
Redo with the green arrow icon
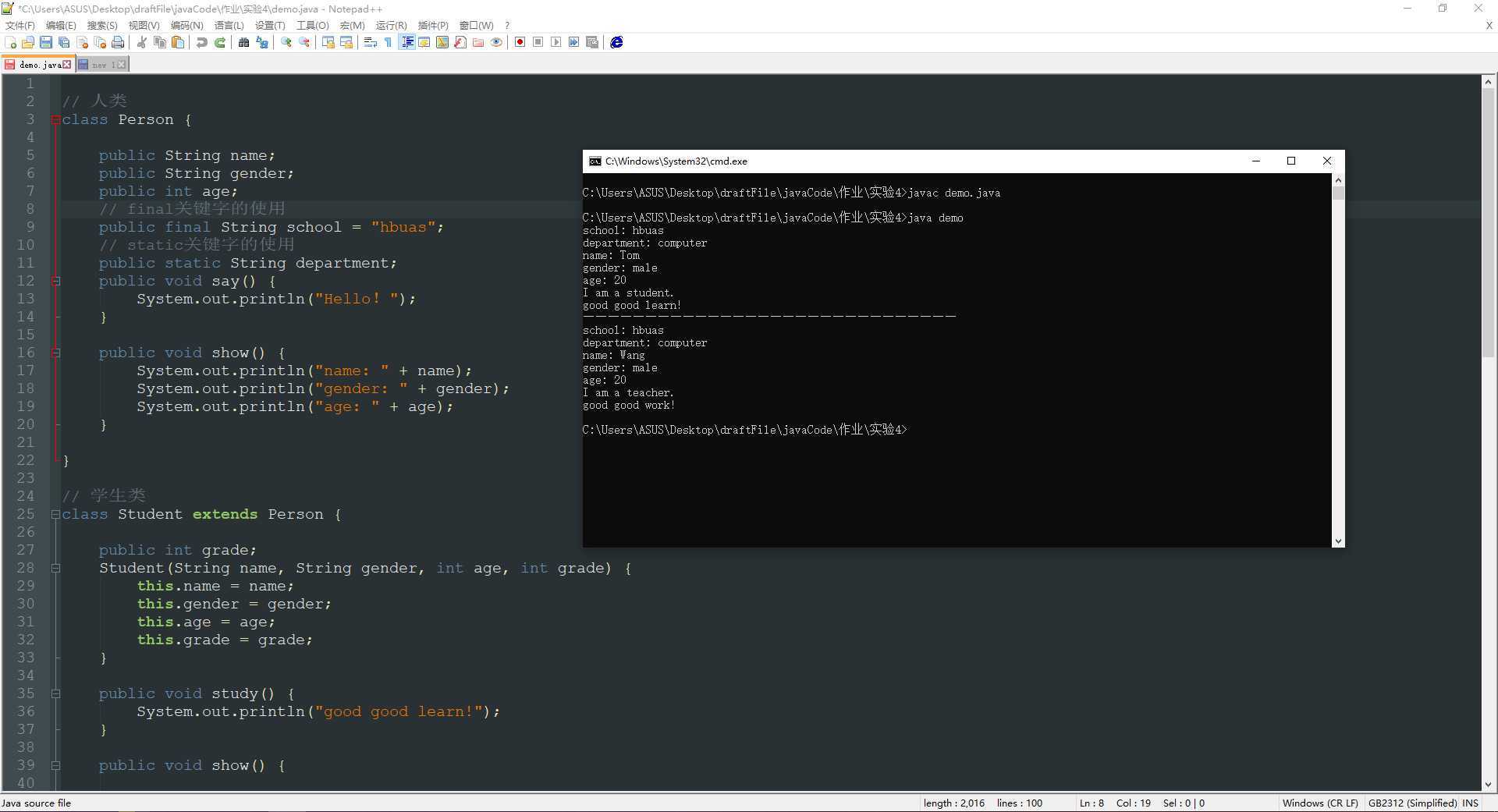tap(220, 42)
